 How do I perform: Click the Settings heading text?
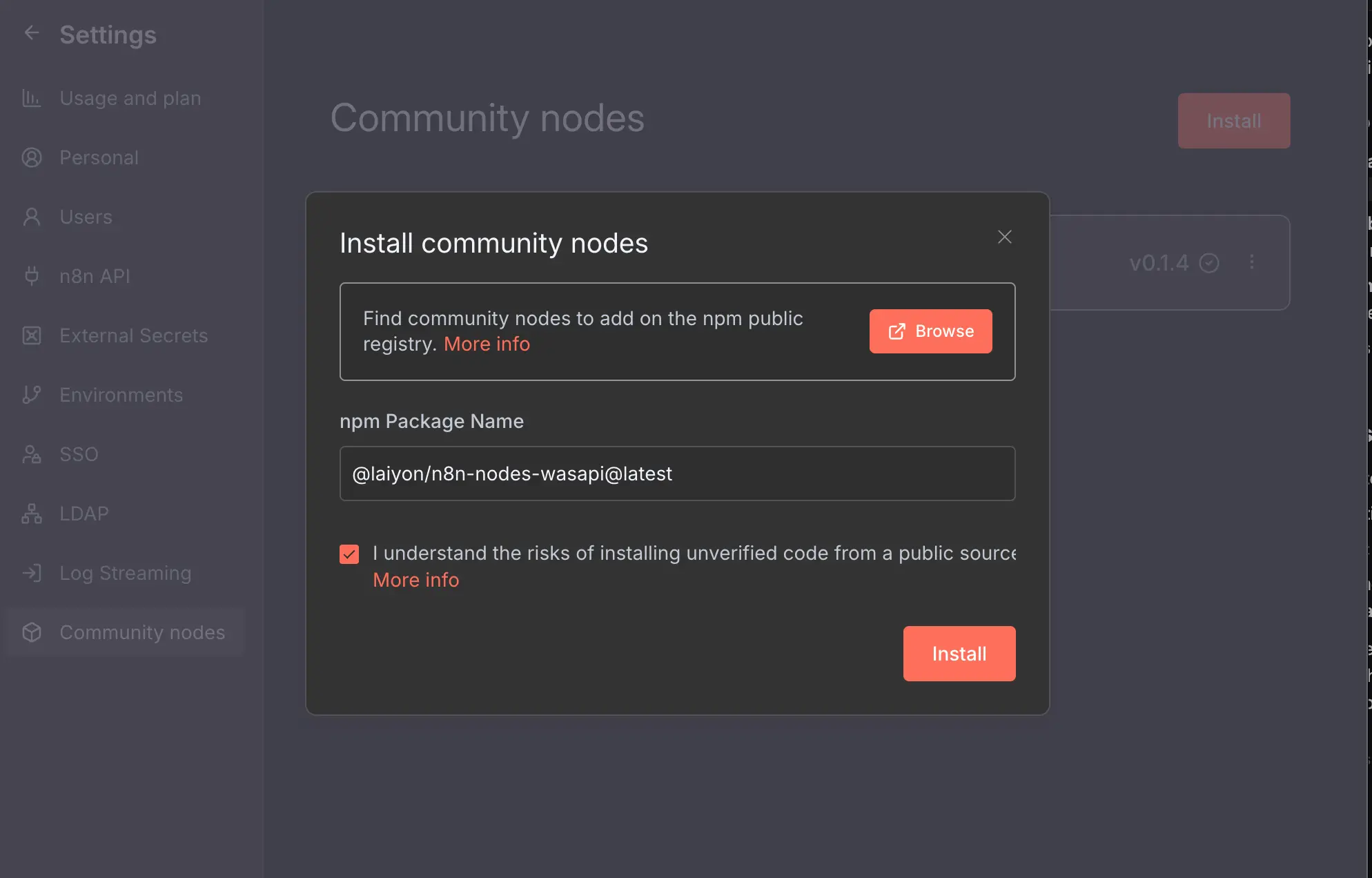pyautogui.click(x=108, y=35)
